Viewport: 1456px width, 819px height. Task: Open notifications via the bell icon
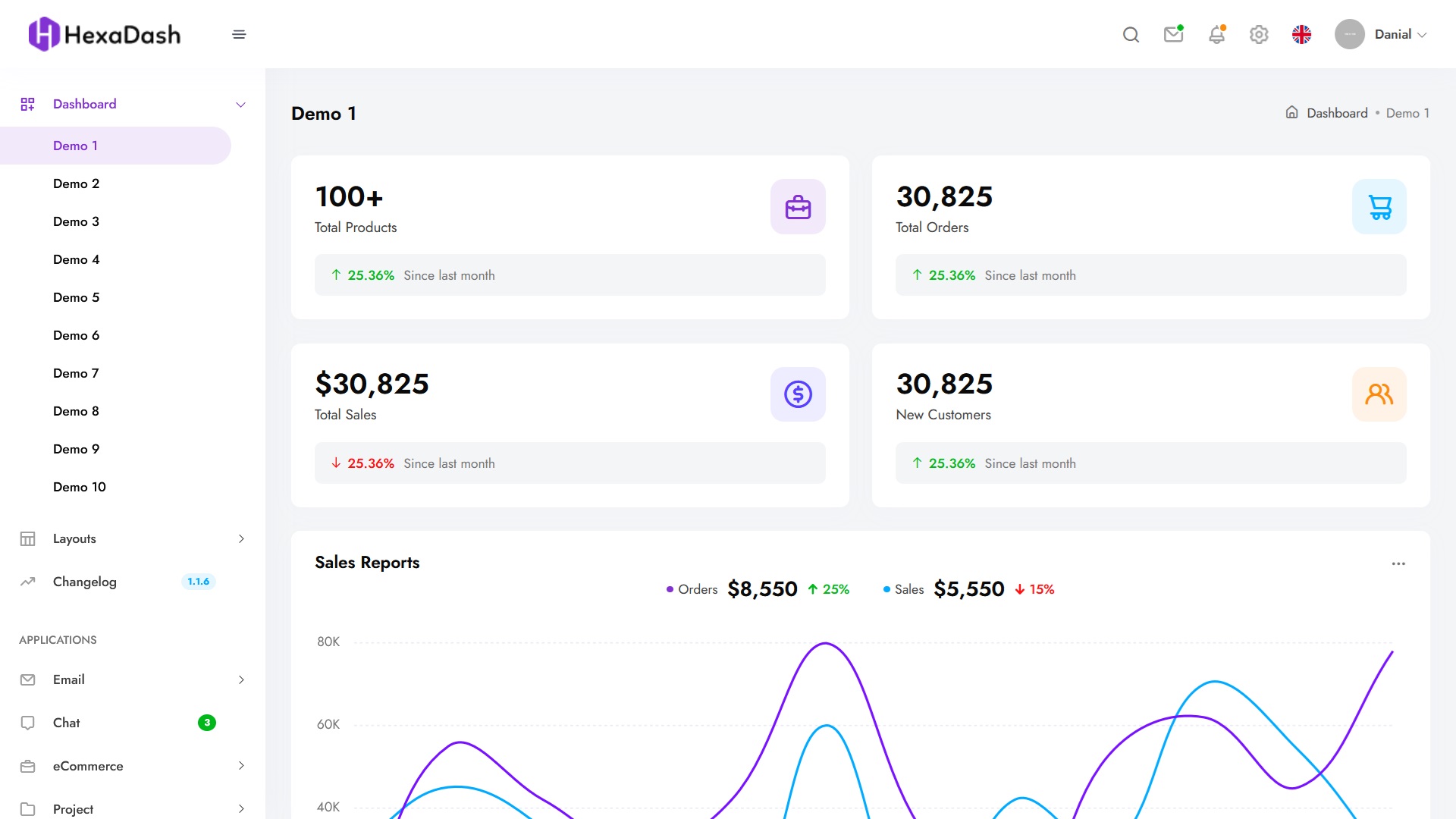click(1217, 35)
